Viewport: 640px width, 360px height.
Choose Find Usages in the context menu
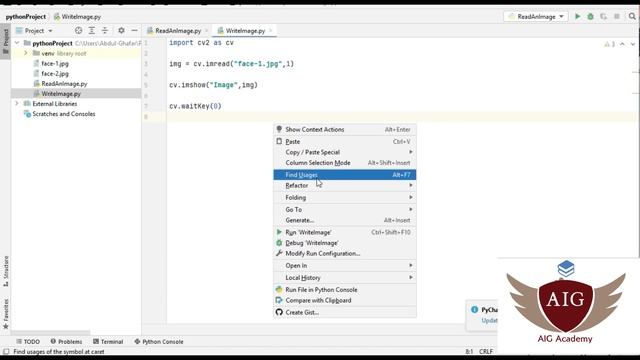click(x=345, y=175)
